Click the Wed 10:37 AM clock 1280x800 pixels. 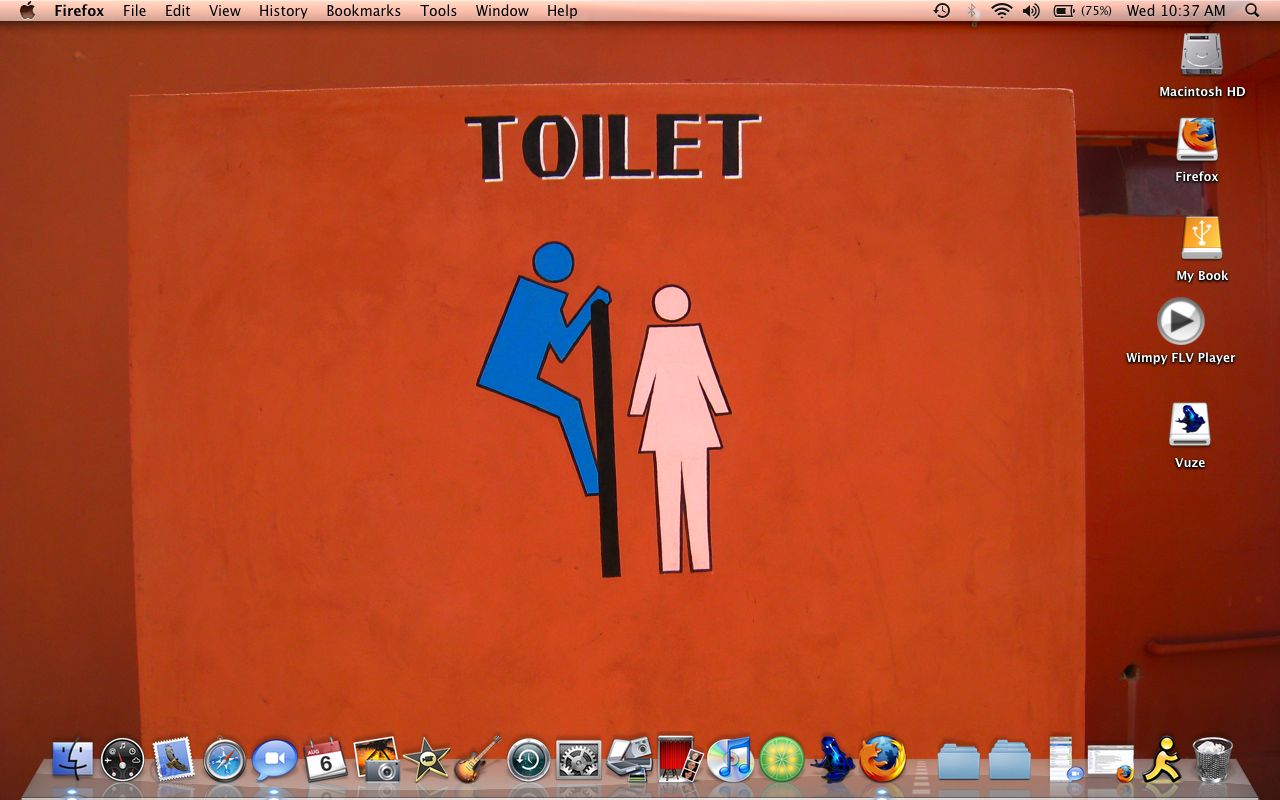tap(1175, 10)
